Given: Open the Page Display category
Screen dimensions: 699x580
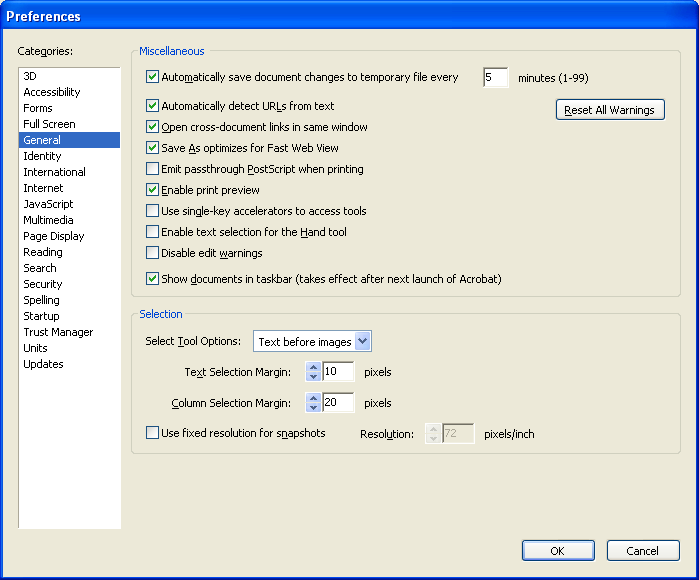Looking at the screenshot, I should [x=54, y=236].
